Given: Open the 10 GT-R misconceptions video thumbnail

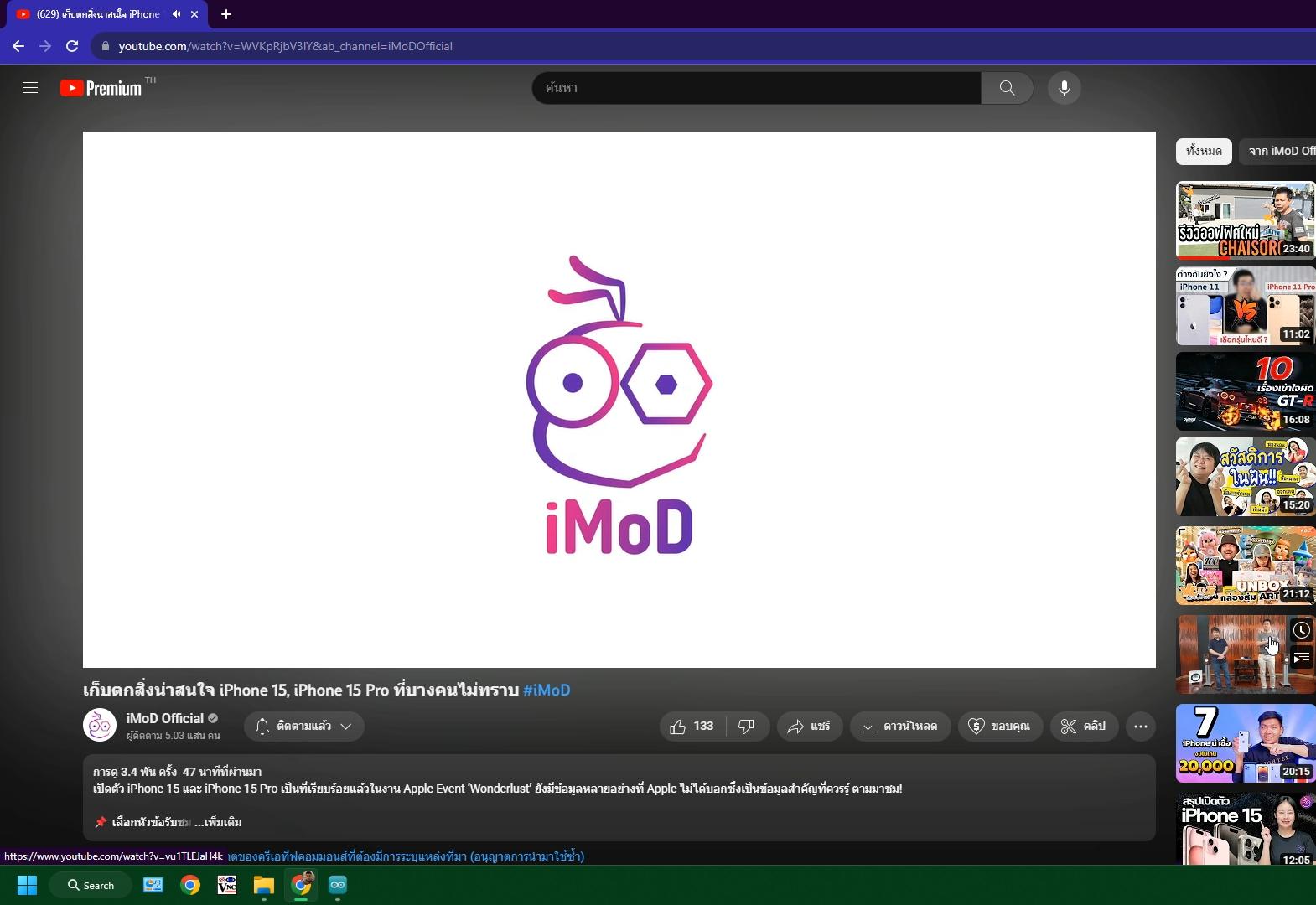Looking at the screenshot, I should (1246, 391).
